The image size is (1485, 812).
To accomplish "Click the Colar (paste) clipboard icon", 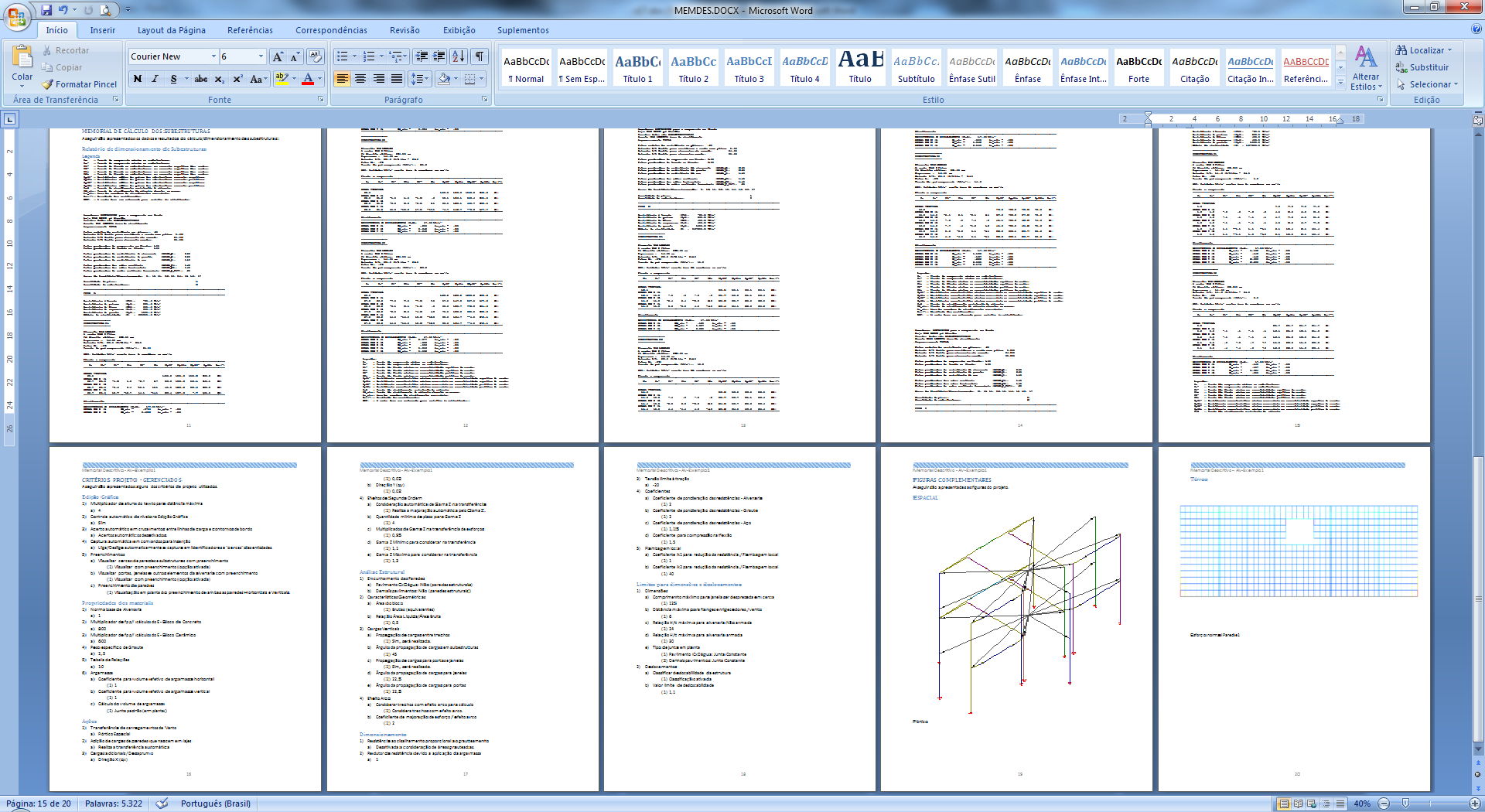I will [22, 57].
